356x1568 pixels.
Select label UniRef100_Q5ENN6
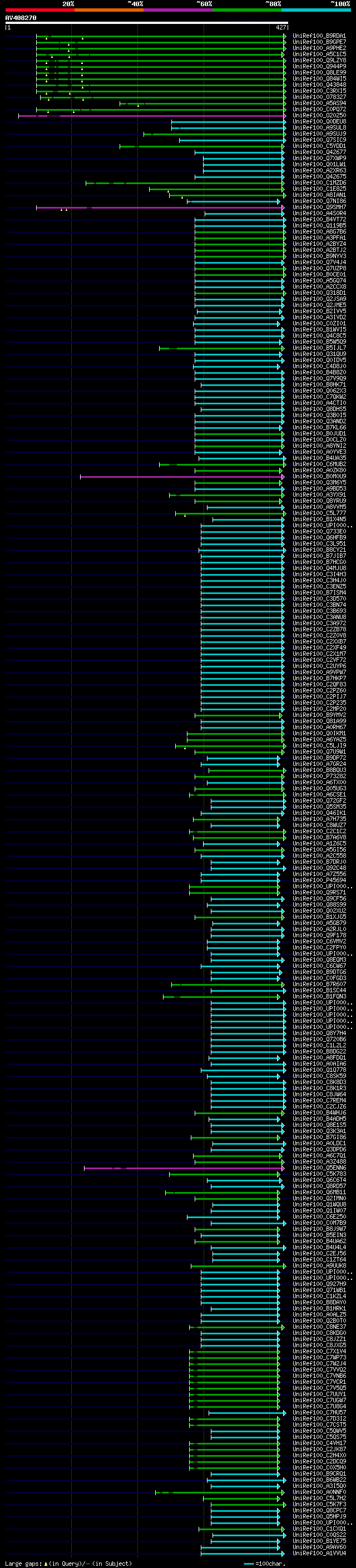pyautogui.click(x=319, y=1168)
